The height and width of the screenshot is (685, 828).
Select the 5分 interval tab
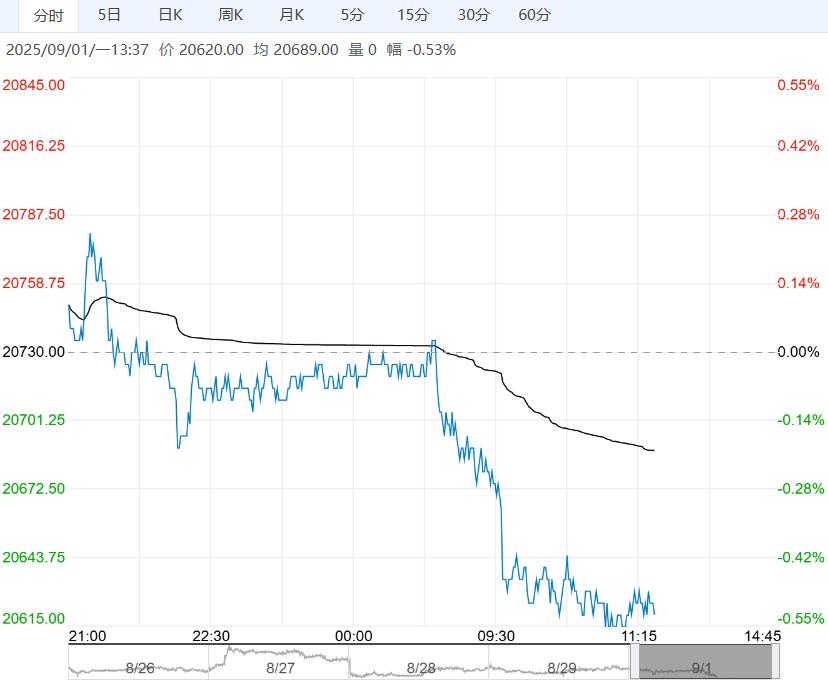tap(352, 15)
